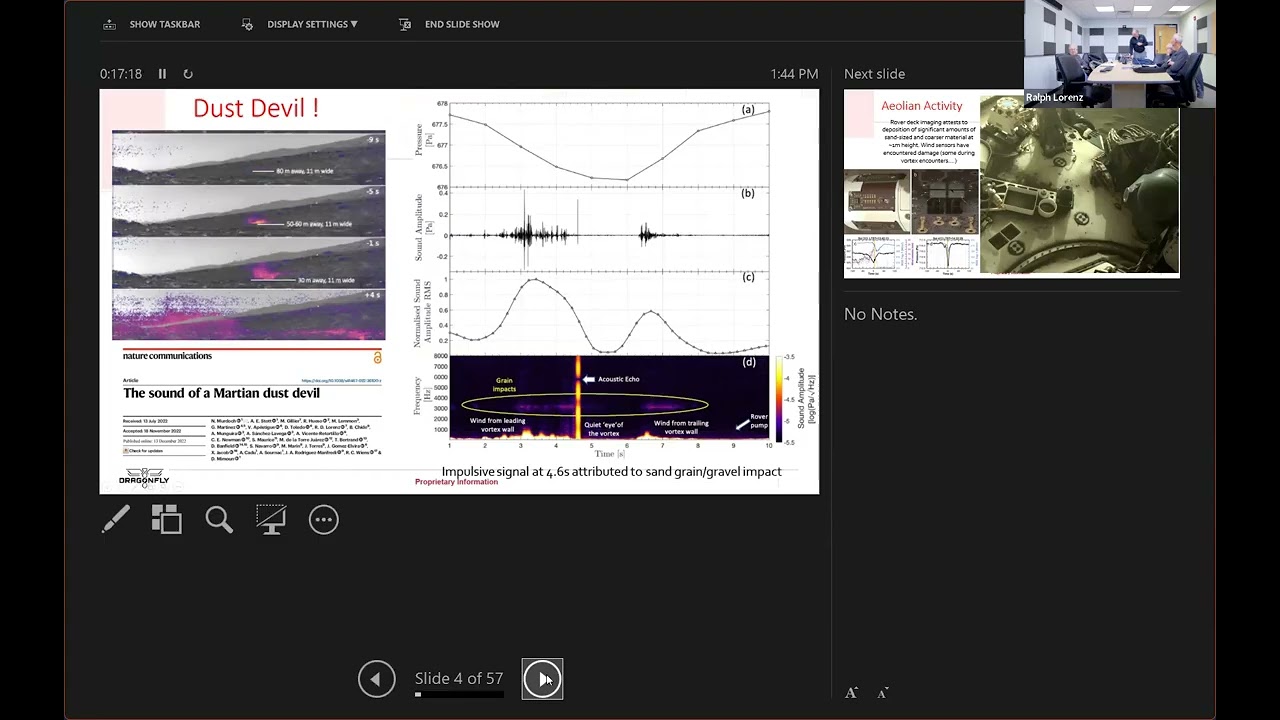Click the Display Settings monitor icon
Screen dimensions: 1280x720
tap(247, 24)
